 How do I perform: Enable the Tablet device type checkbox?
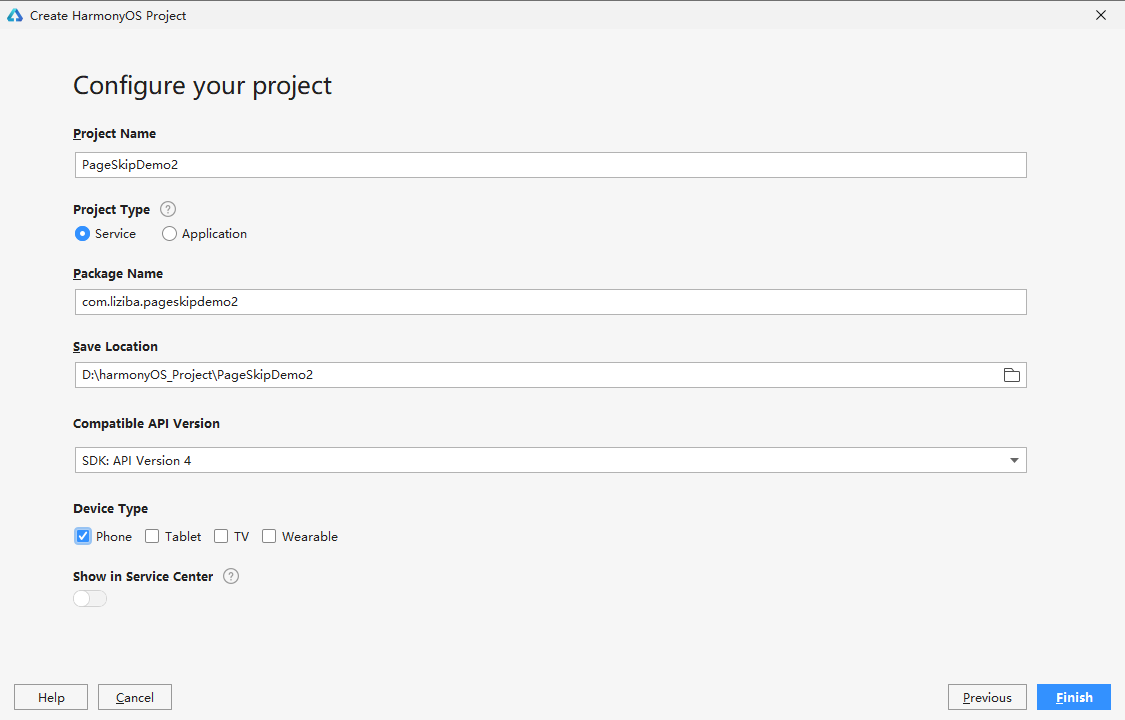(152, 536)
